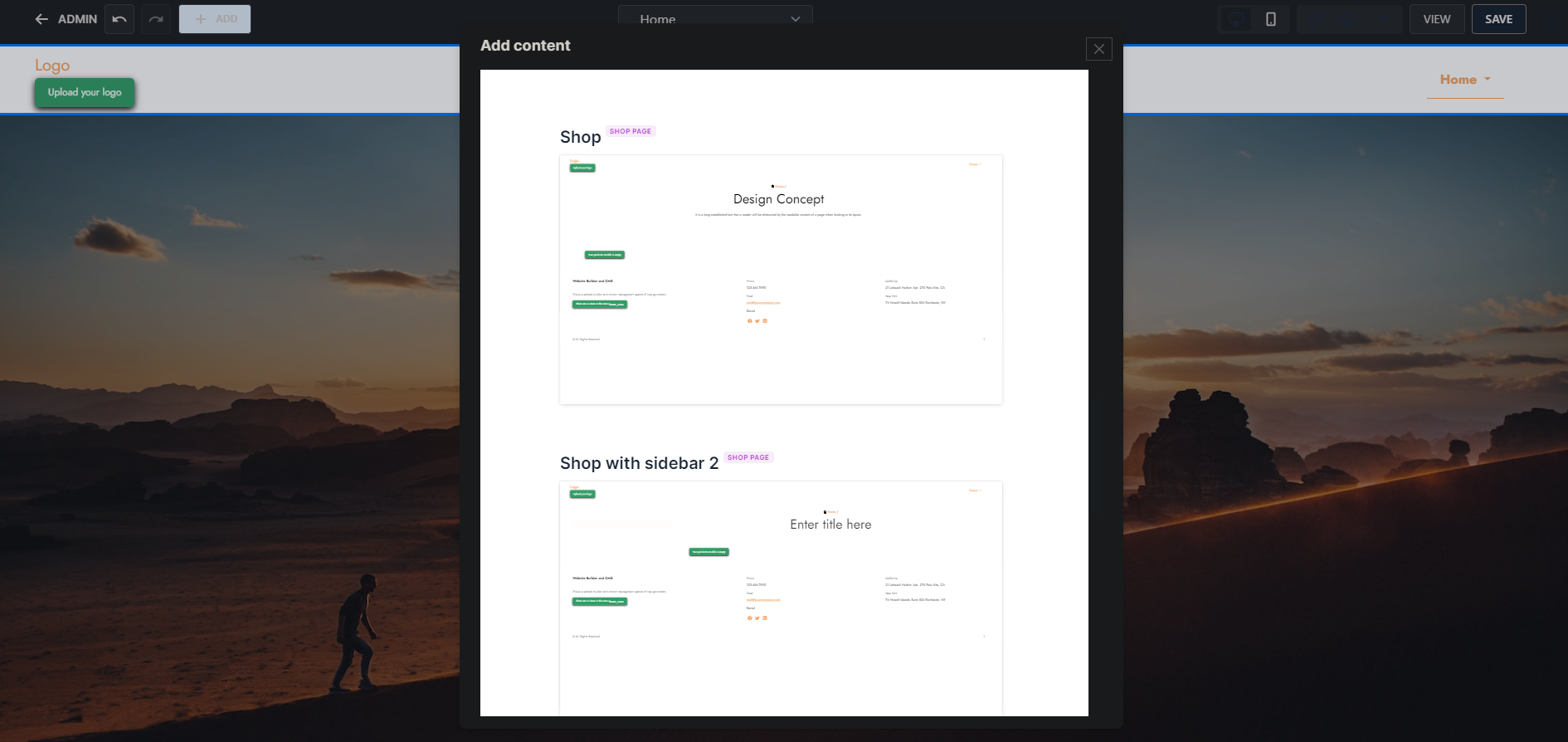Select the Shop page template thumbnail

click(x=781, y=280)
